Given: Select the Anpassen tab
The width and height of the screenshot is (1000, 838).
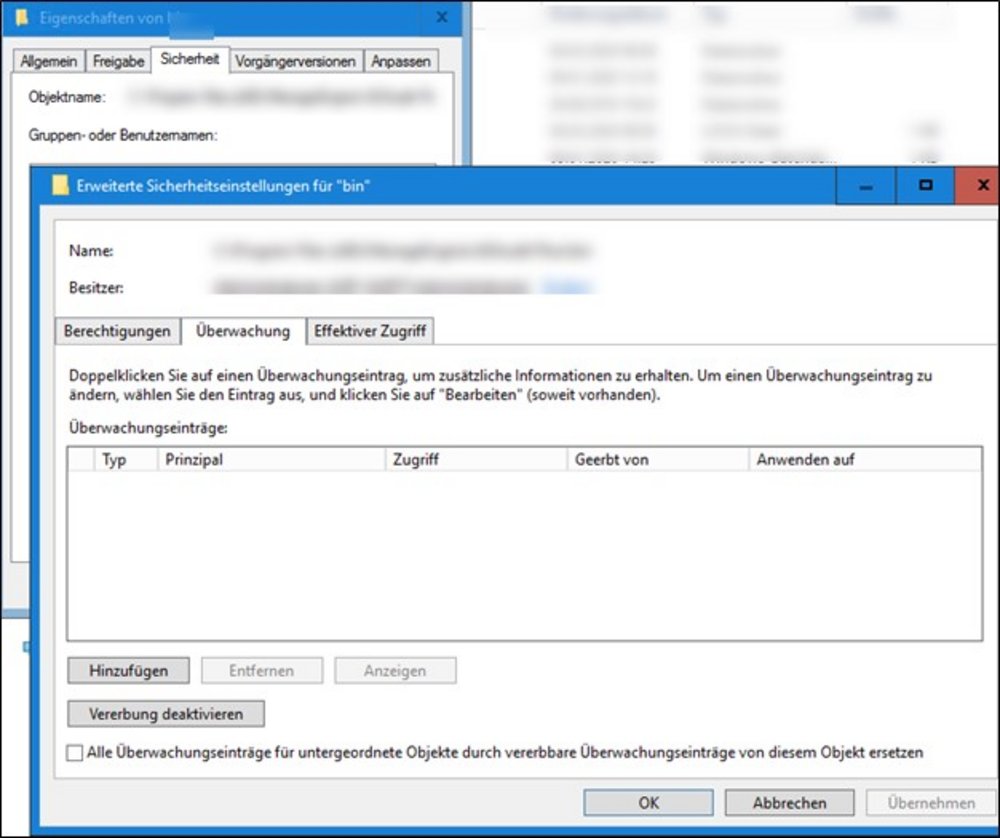Looking at the screenshot, I should pos(400,62).
